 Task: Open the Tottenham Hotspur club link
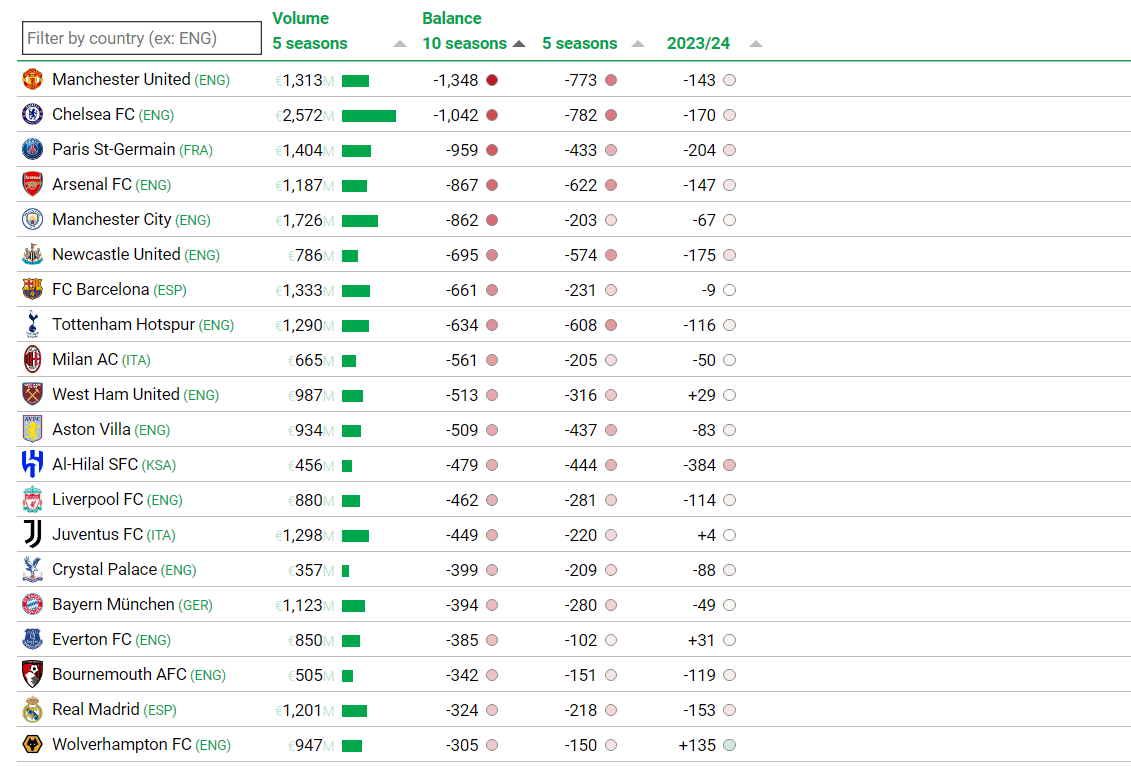click(x=124, y=325)
